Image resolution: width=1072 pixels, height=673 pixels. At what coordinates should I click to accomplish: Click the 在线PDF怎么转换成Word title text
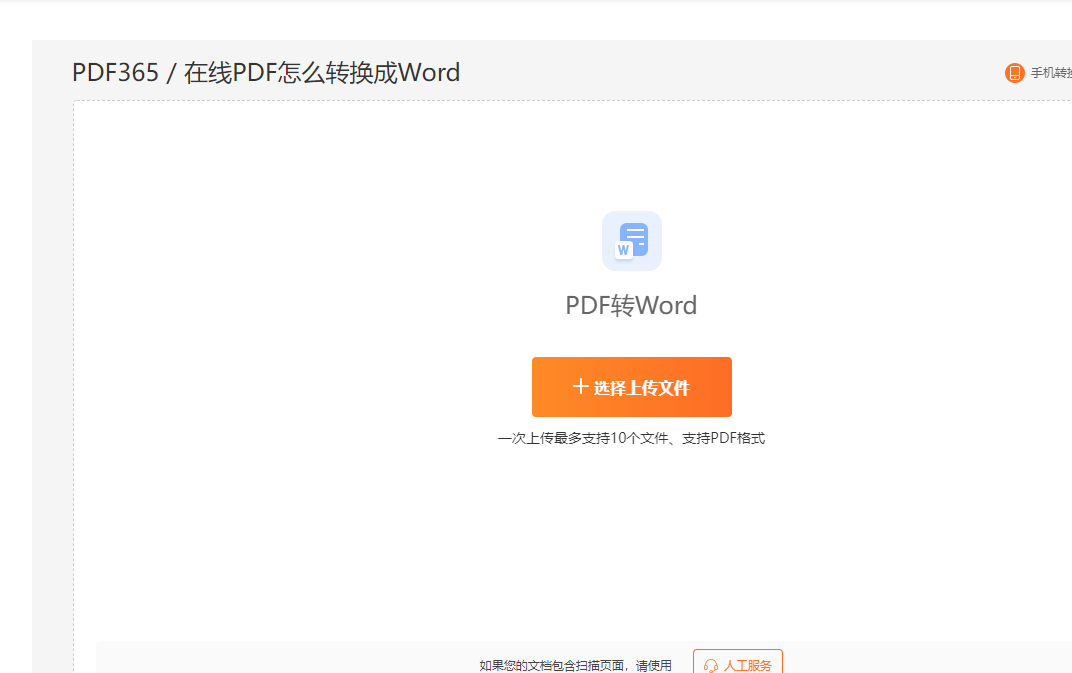[x=322, y=72]
